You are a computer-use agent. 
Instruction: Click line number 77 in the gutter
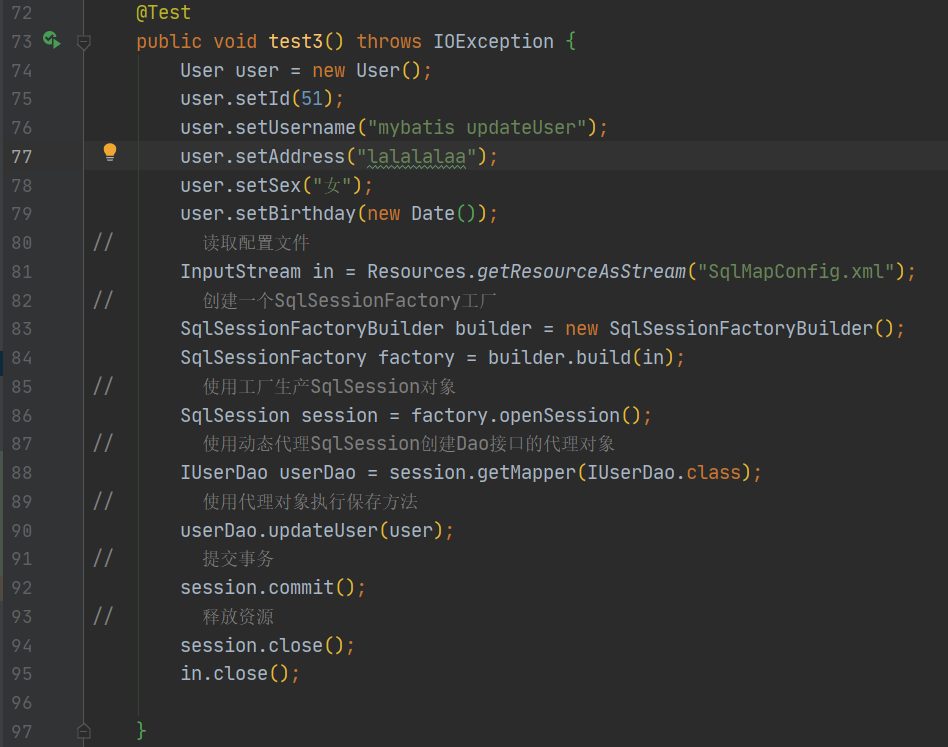[x=22, y=157]
